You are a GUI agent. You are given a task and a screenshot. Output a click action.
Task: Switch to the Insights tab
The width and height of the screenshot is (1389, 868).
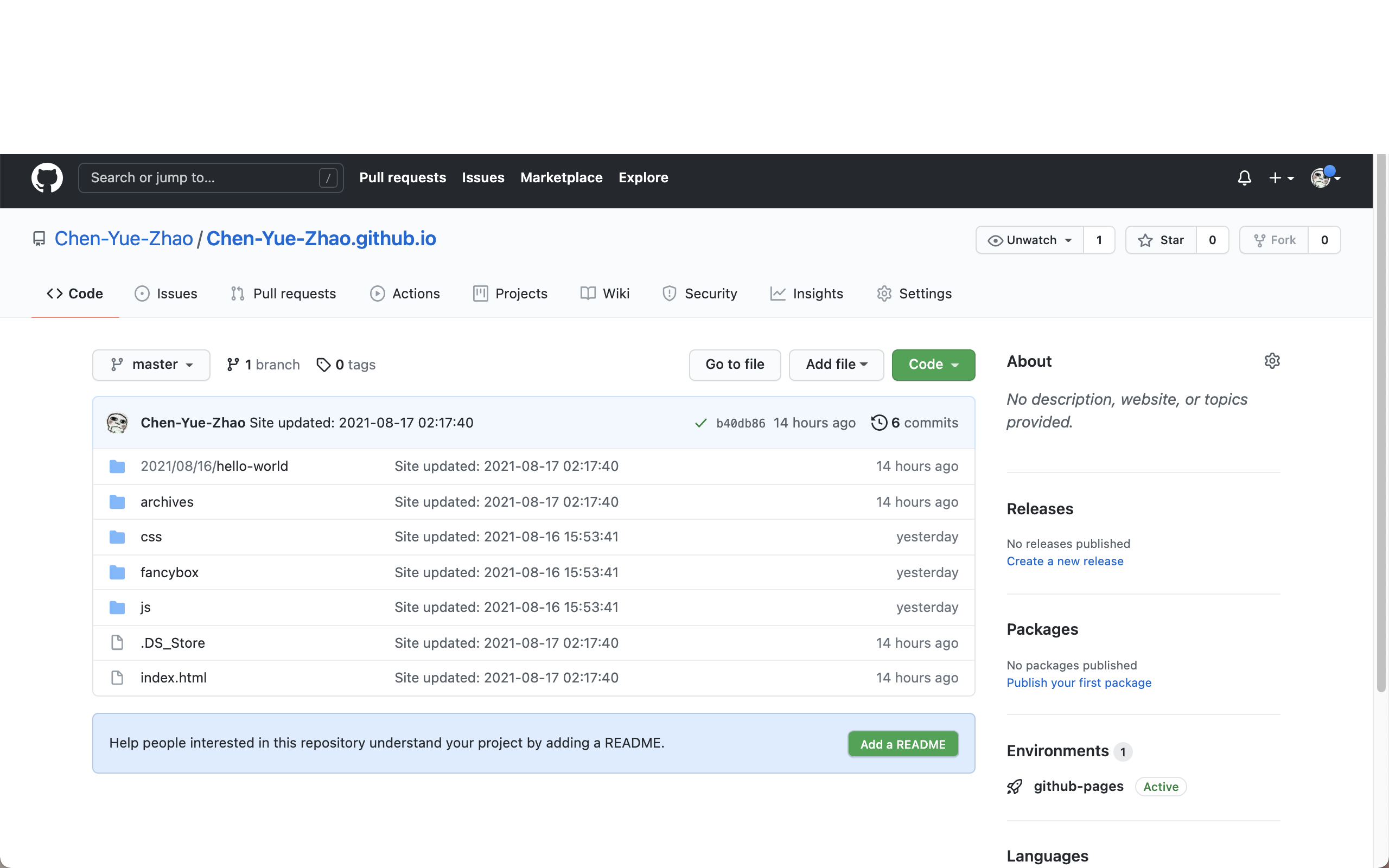[806, 293]
